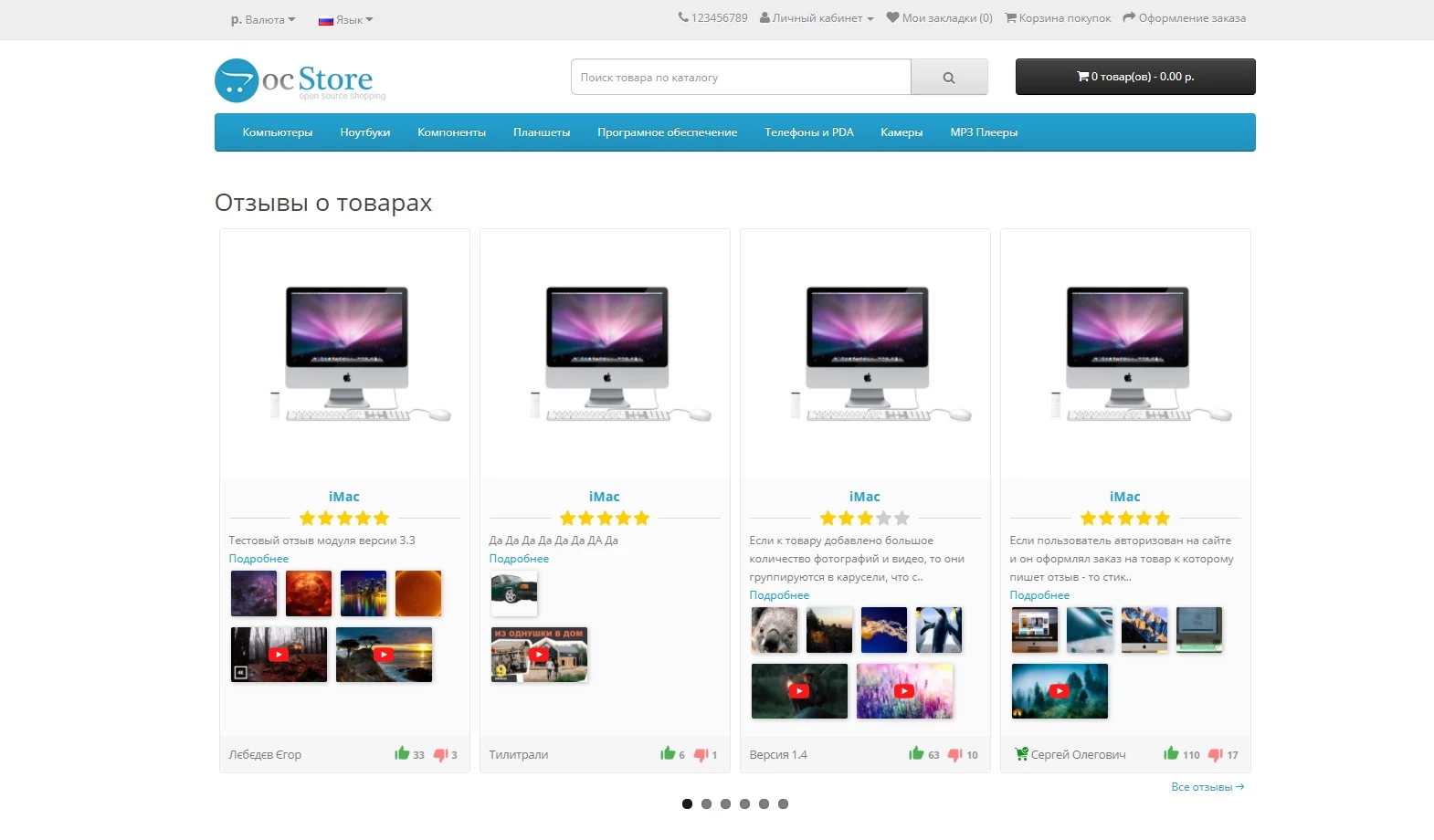Open iMac title in Лебедев Егор's card
Screen dimensions: 1434x840
point(344,497)
